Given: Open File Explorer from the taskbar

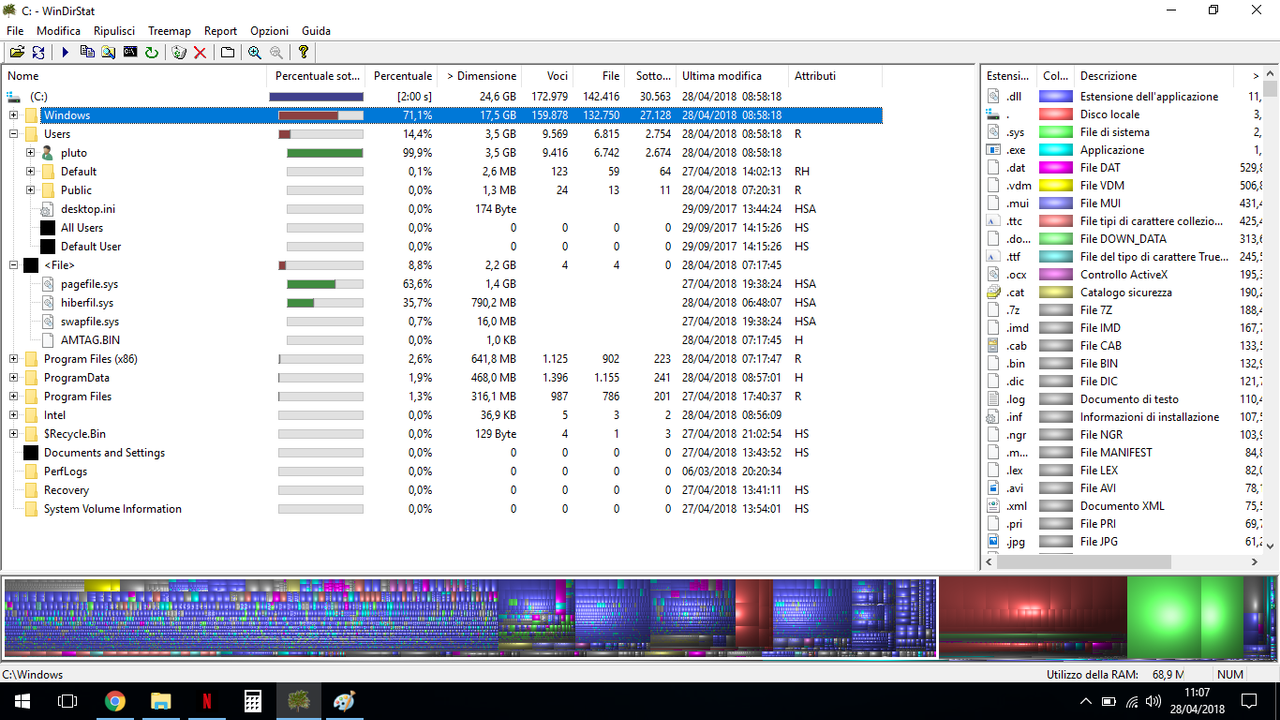Looking at the screenshot, I should point(161,700).
